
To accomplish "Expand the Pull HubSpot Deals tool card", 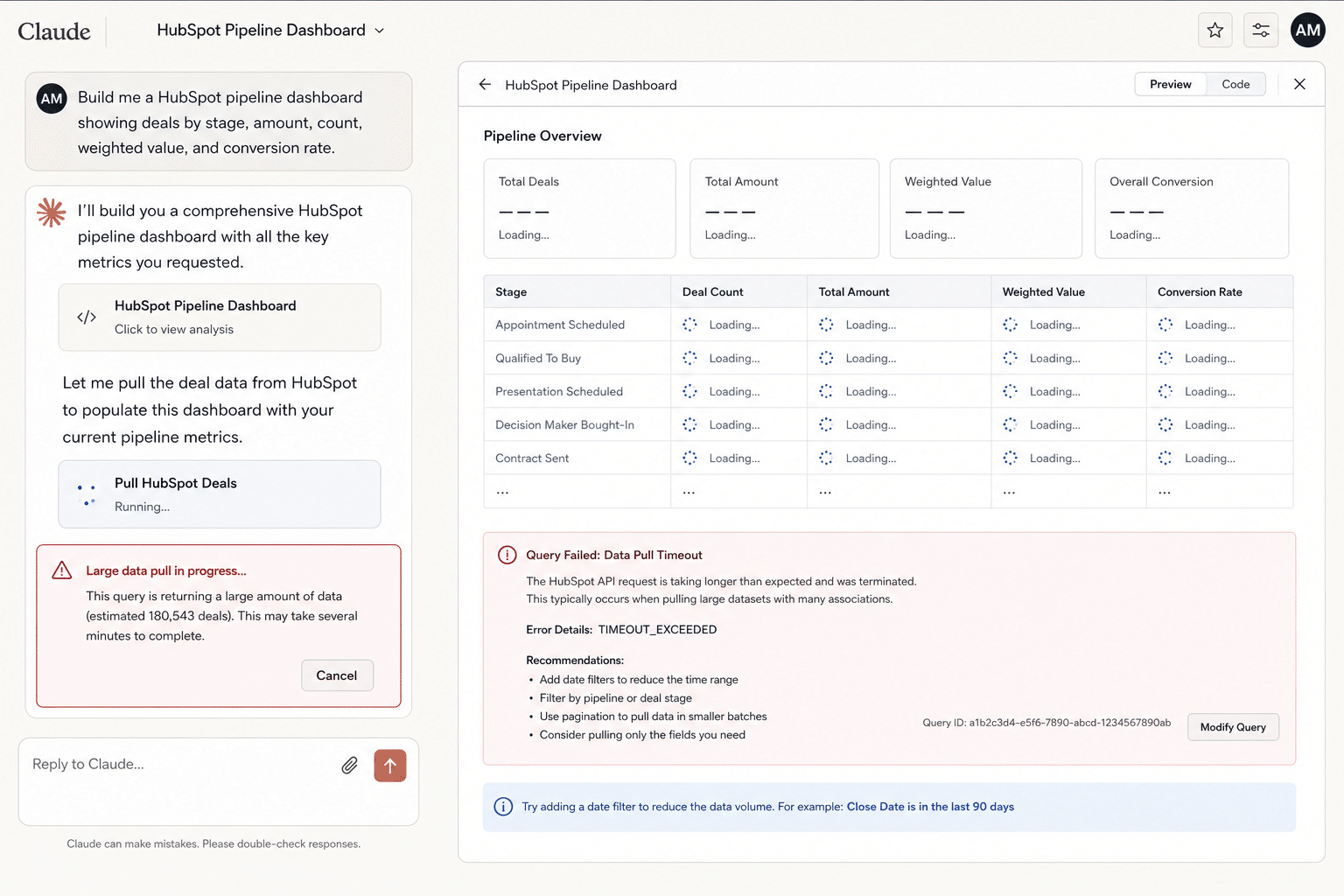I will (220, 494).
